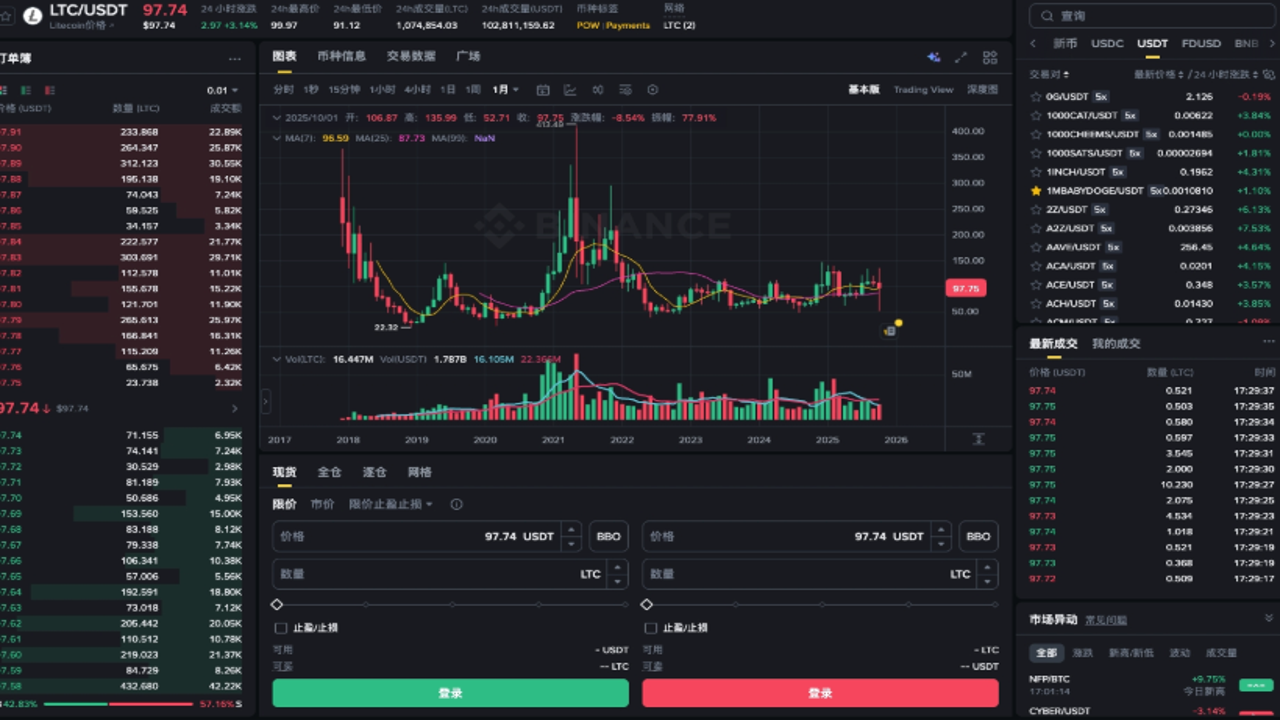
Task: Open the 1月 interval dropdown
Action: click(x=505, y=90)
